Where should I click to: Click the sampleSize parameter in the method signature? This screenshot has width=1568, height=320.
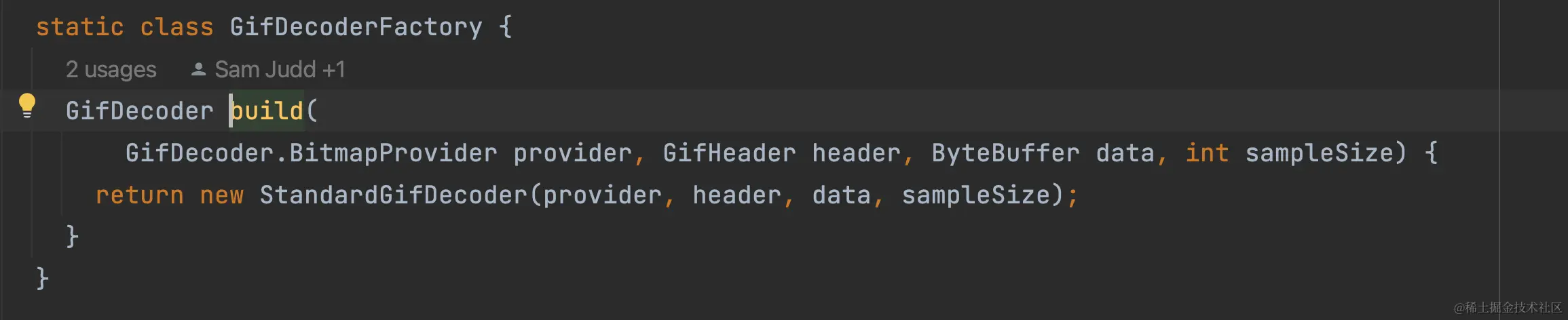click(1318, 153)
